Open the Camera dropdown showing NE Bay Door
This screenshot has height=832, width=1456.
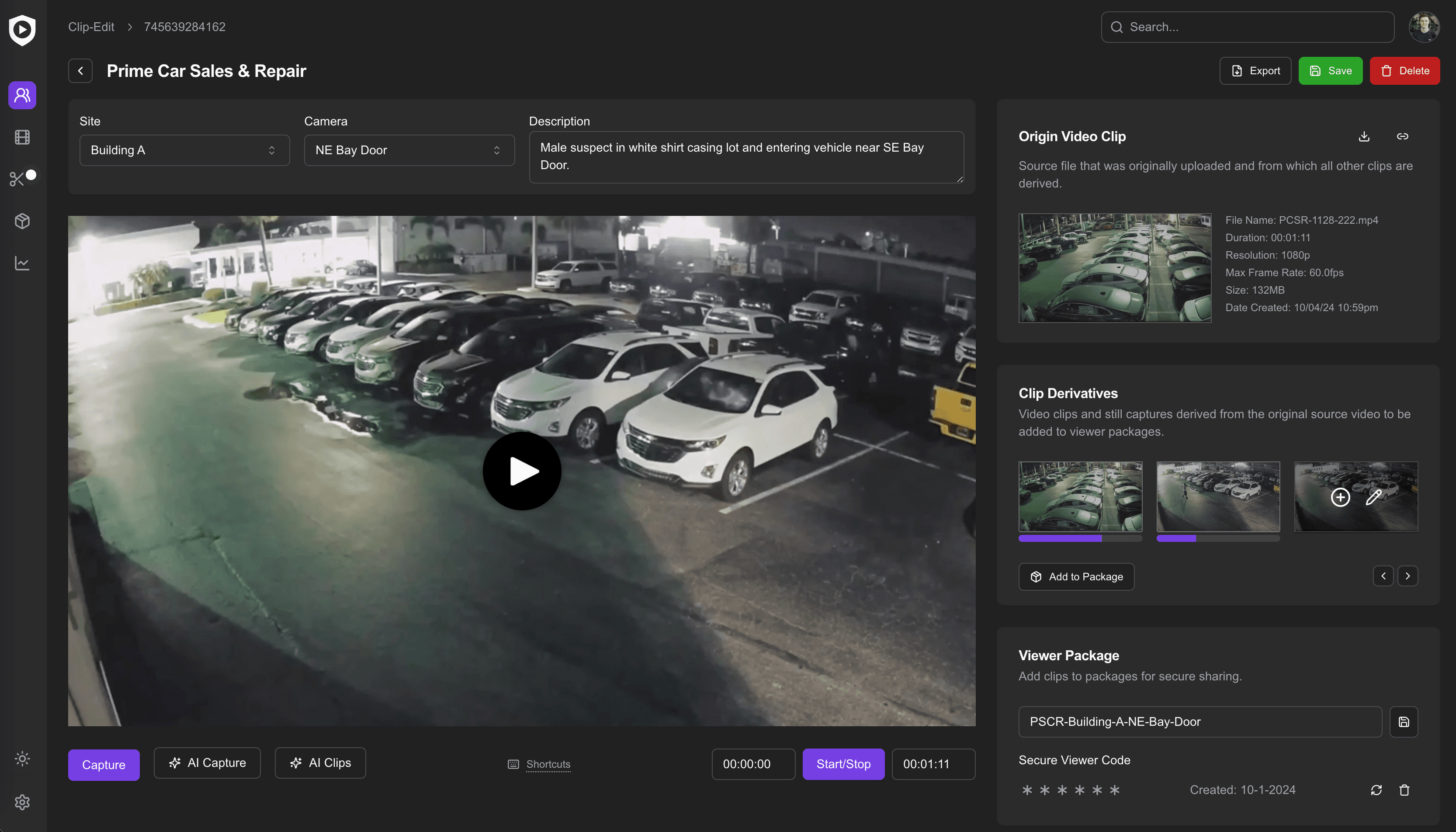click(409, 150)
